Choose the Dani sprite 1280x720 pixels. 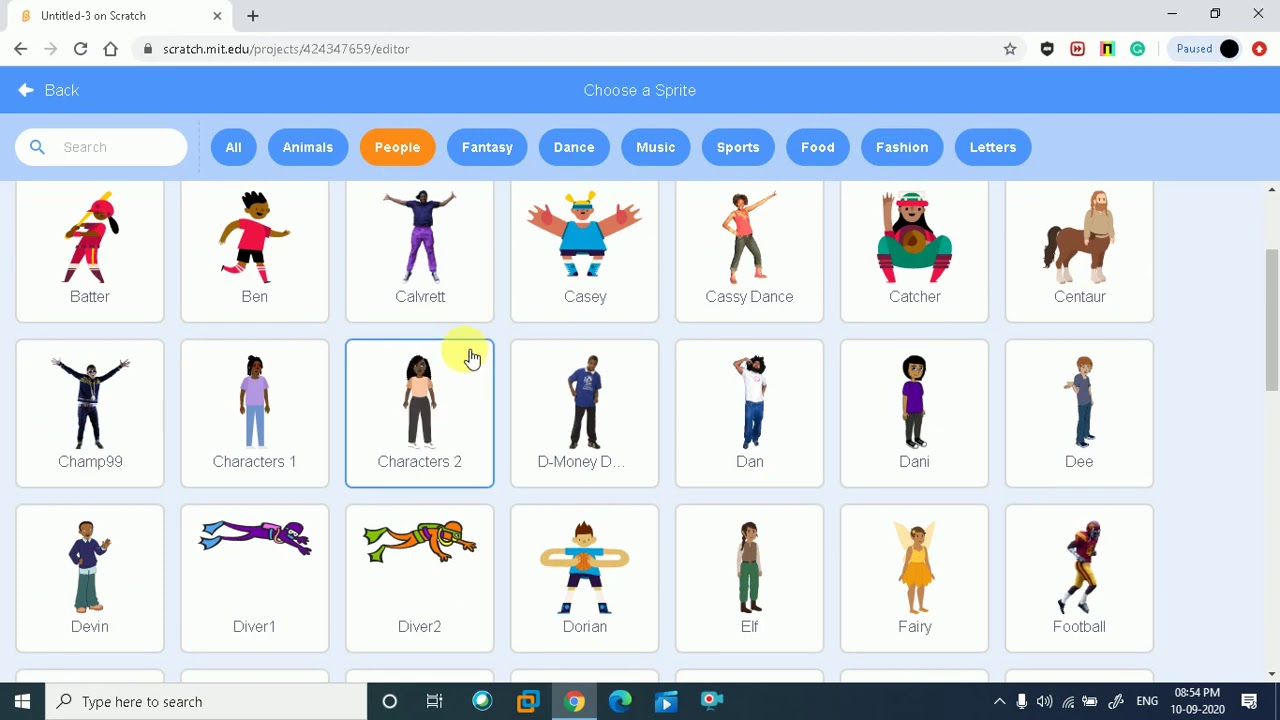point(914,413)
